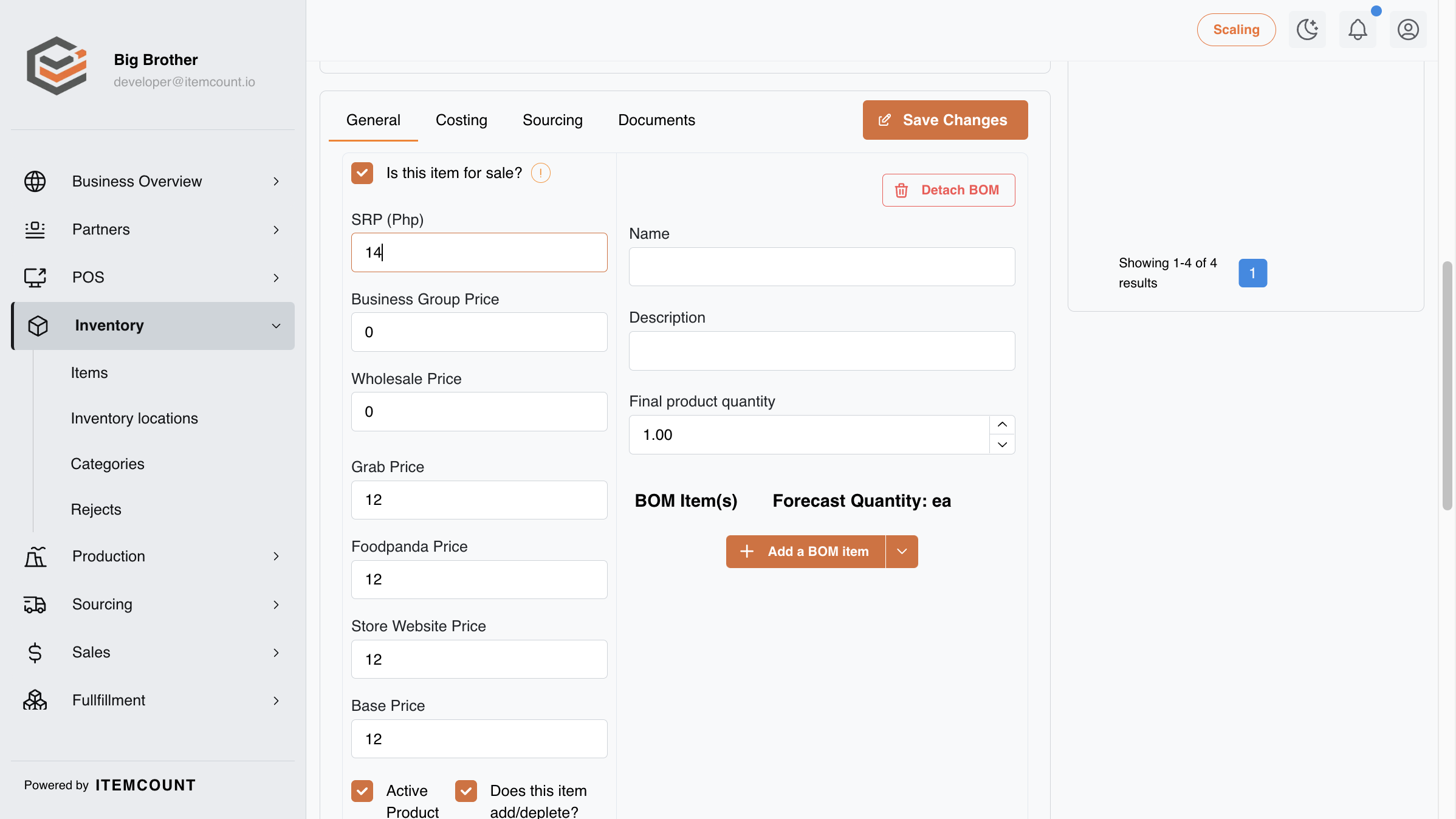Open Add a BOM item dropdown arrow
1456x819 pixels.
(902, 552)
